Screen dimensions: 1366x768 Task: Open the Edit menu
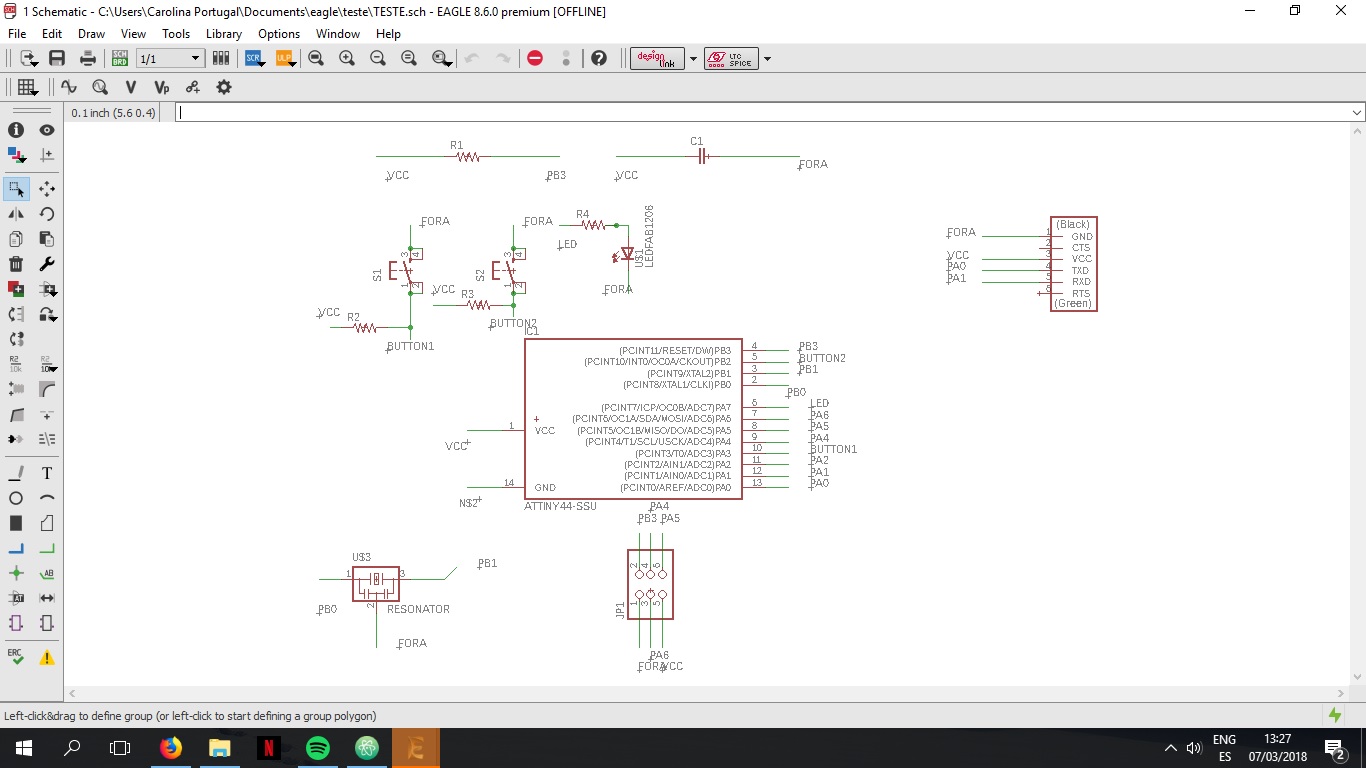(52, 34)
